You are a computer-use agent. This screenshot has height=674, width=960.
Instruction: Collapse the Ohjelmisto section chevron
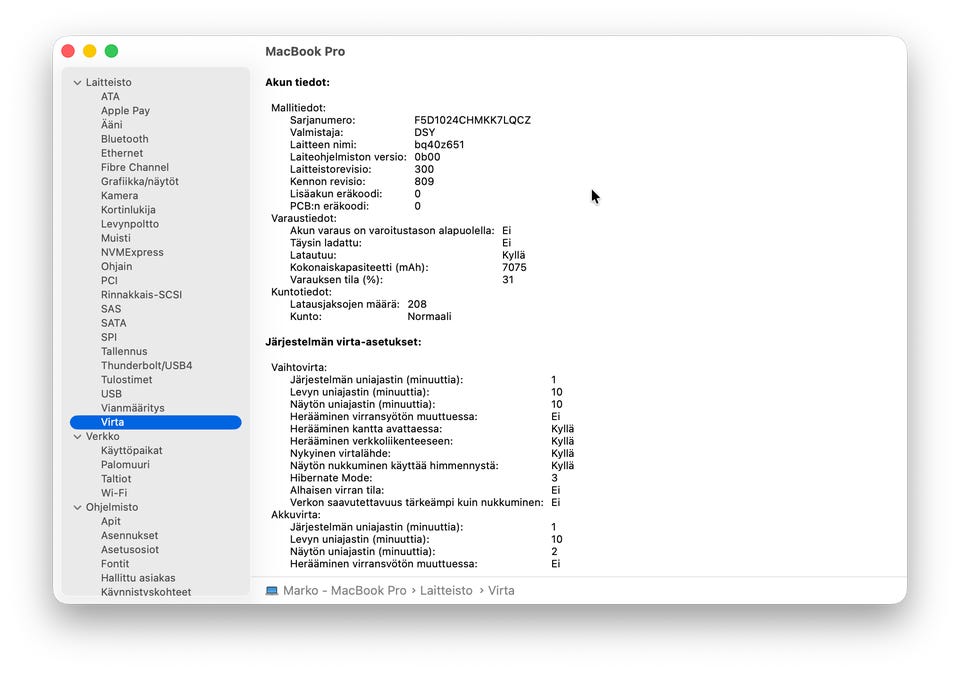coord(78,507)
